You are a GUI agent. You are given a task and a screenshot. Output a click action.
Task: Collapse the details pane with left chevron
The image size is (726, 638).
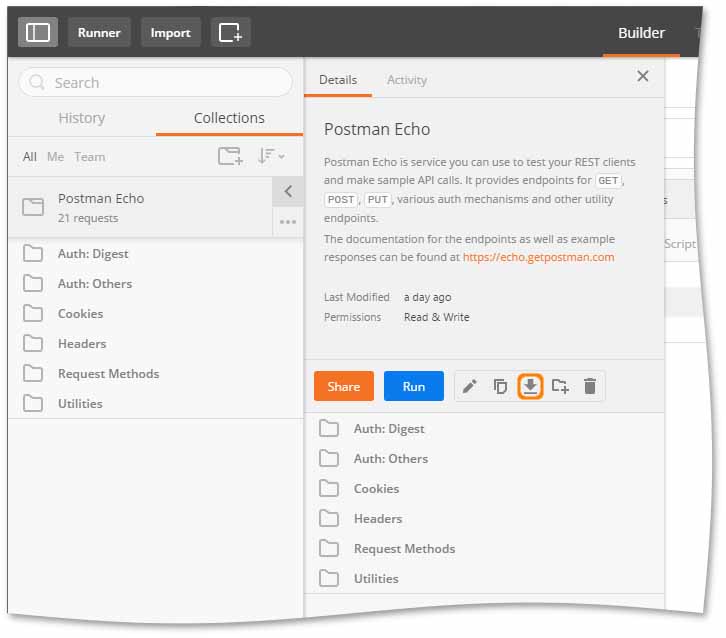[288, 191]
